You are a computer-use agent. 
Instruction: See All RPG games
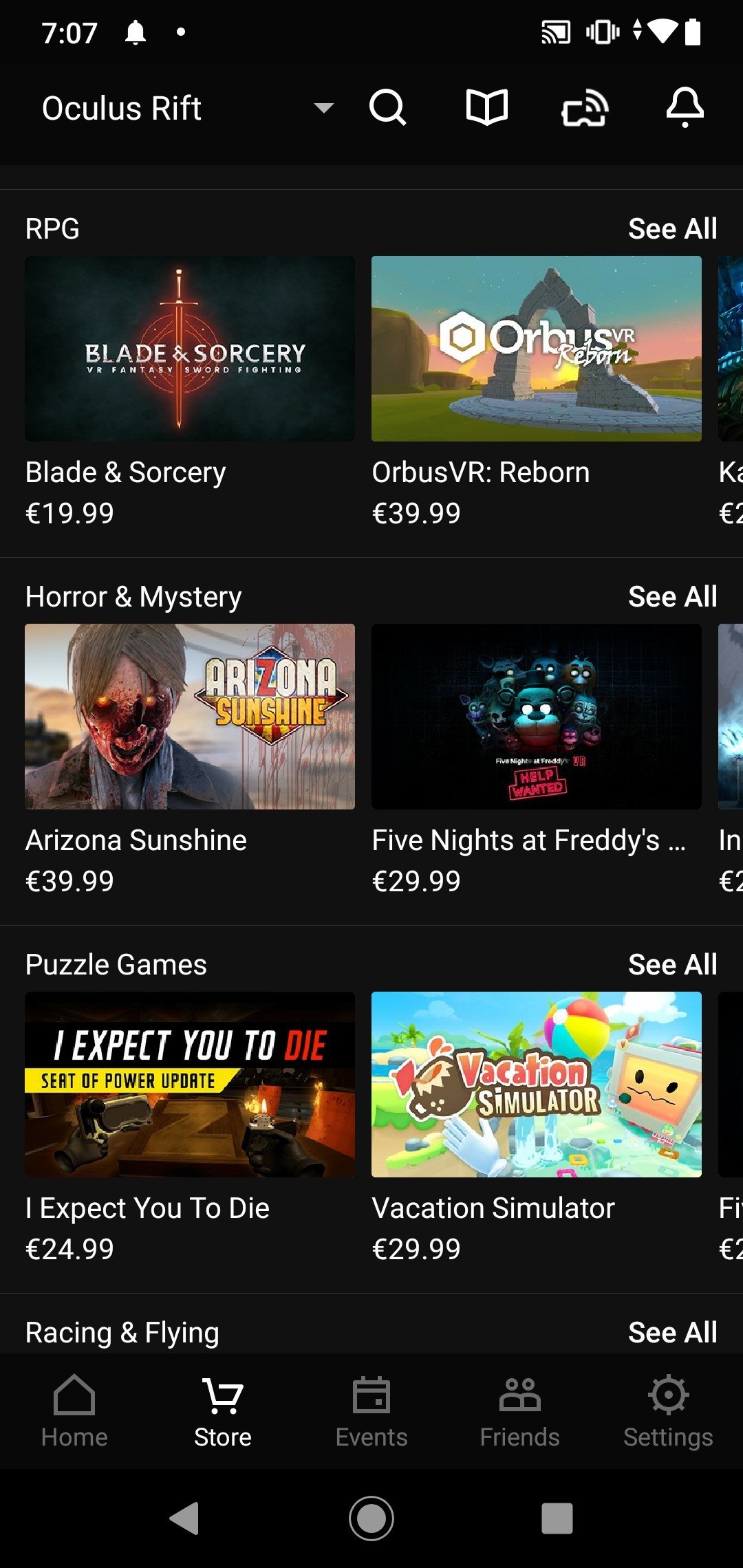pos(672,229)
